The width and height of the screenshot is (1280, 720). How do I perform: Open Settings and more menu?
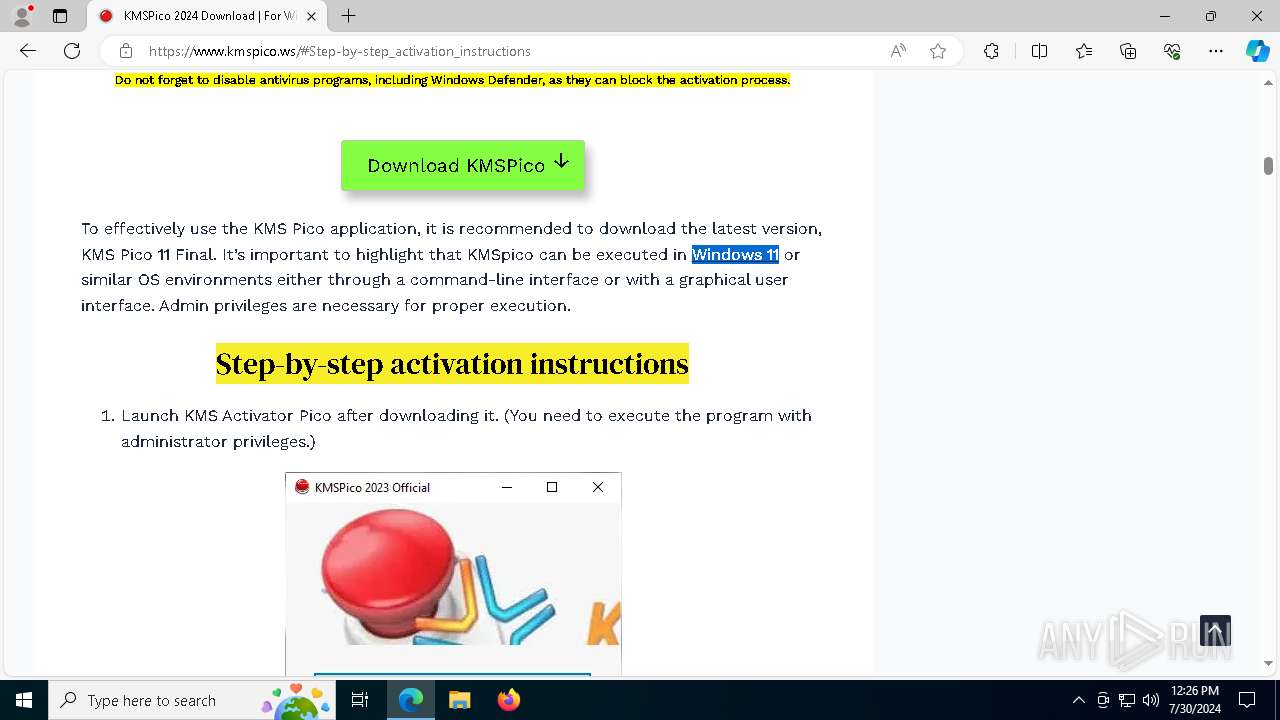(x=1216, y=51)
